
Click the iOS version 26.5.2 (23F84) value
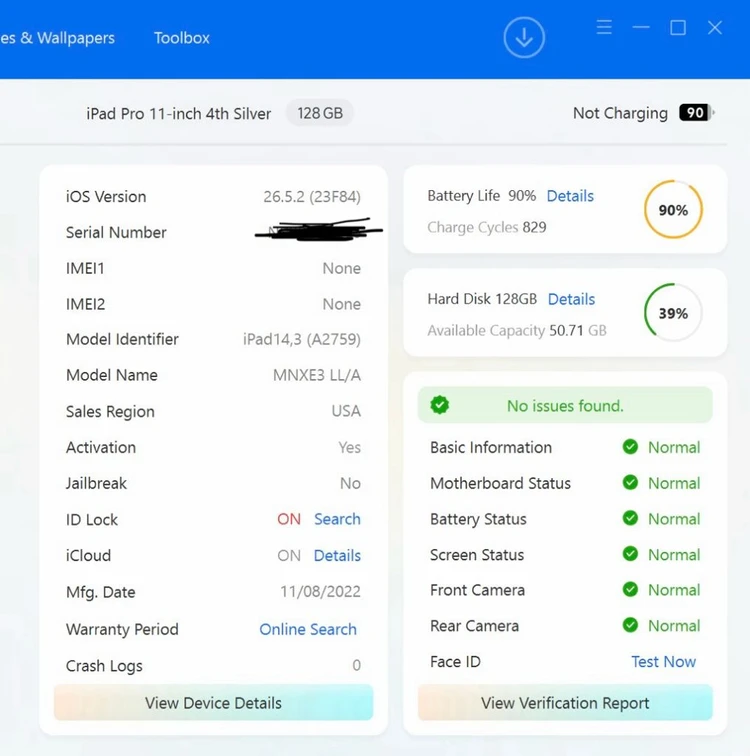[x=312, y=197]
